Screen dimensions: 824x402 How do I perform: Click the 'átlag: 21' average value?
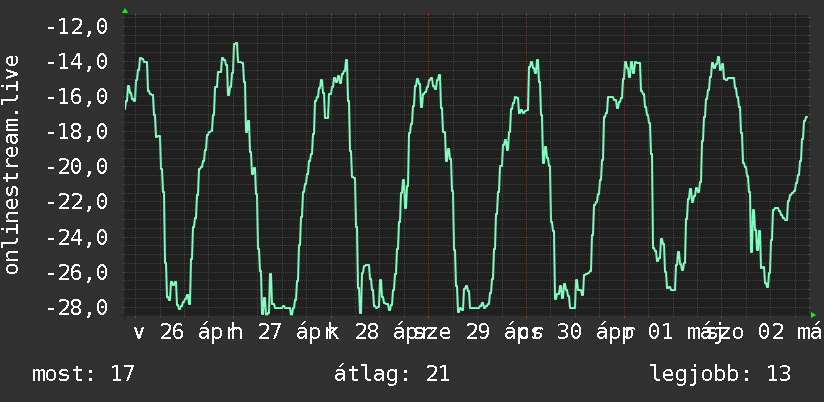pyautogui.click(x=392, y=374)
